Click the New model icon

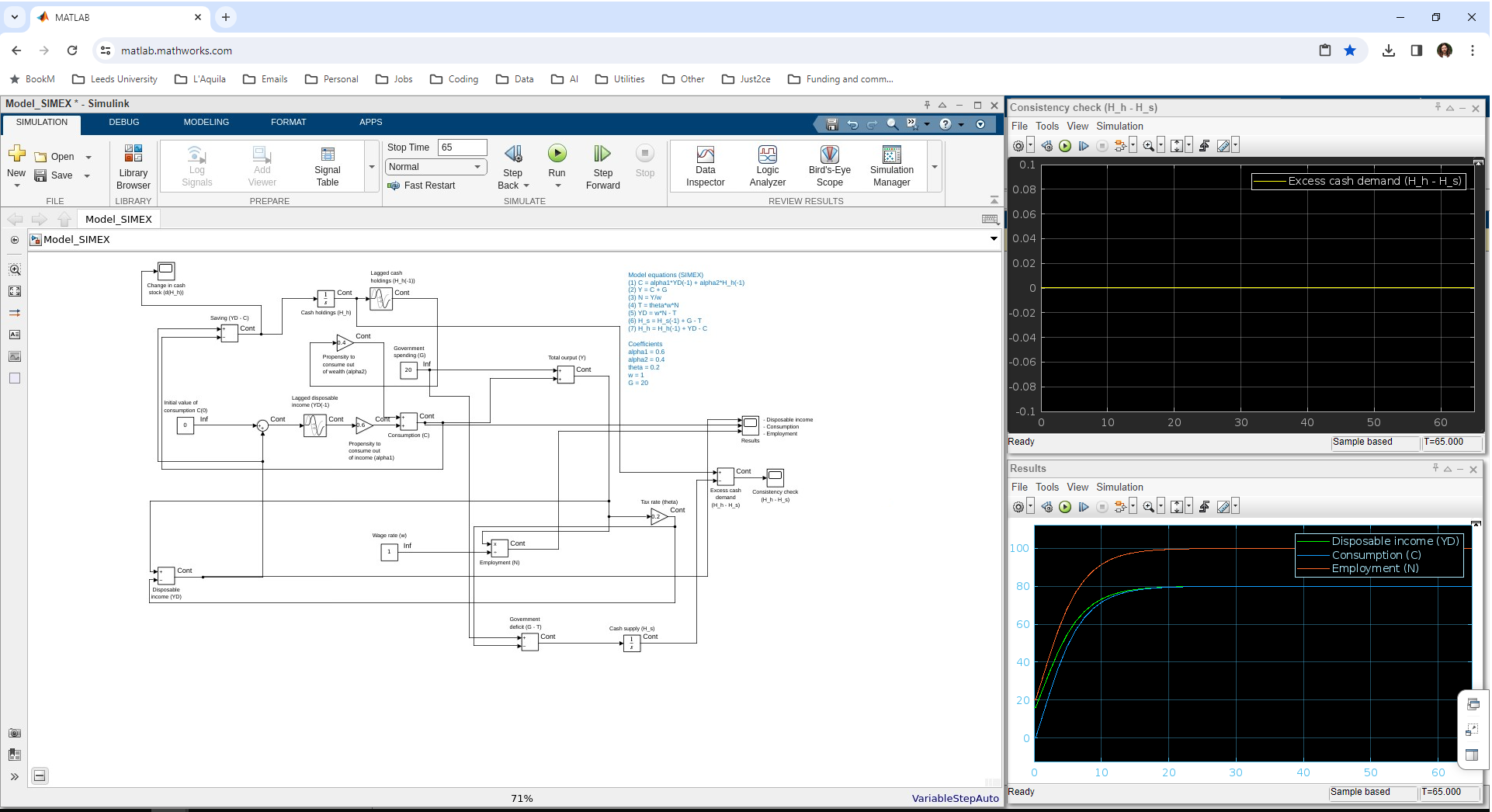[16, 153]
